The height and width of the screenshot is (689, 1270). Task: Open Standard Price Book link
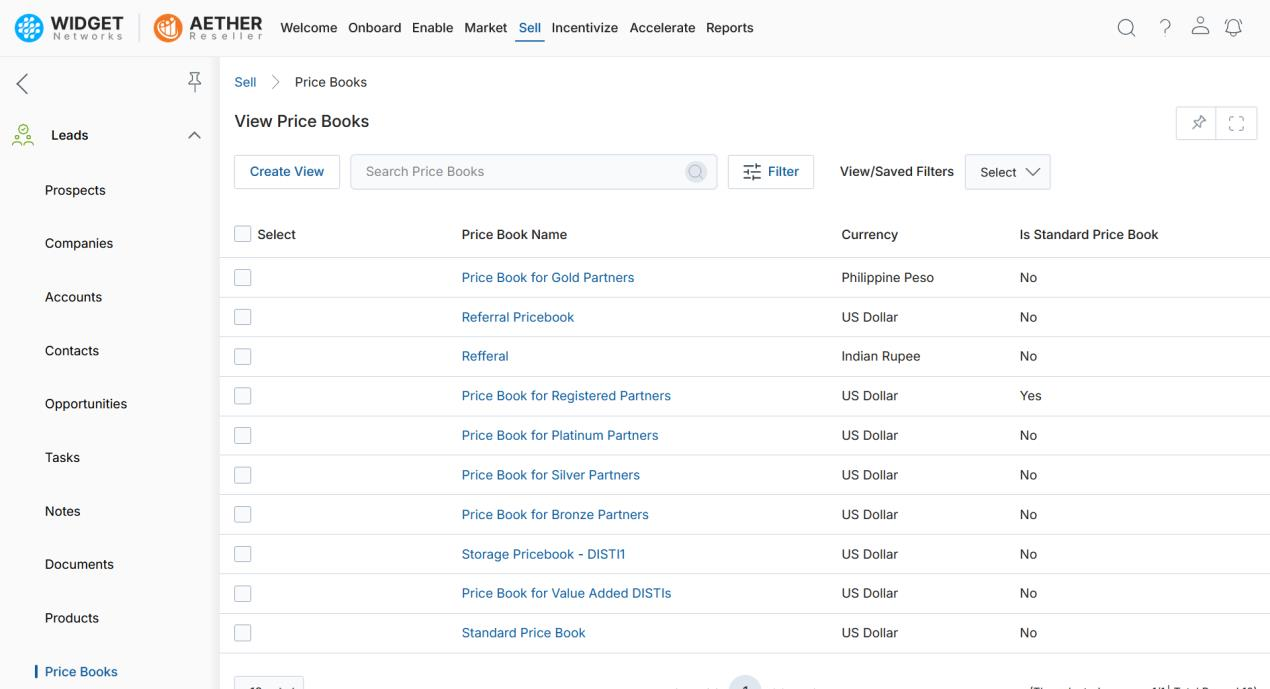[x=524, y=633]
